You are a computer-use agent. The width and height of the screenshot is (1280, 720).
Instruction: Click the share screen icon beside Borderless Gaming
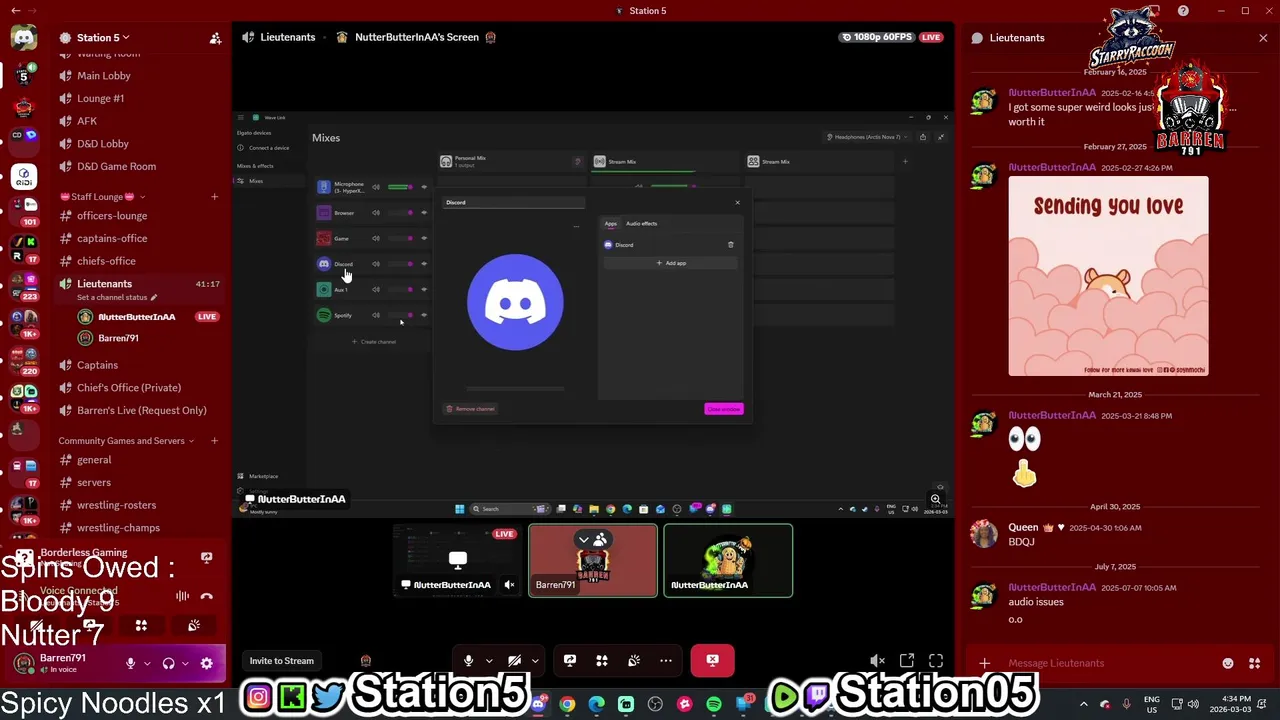pos(206,557)
